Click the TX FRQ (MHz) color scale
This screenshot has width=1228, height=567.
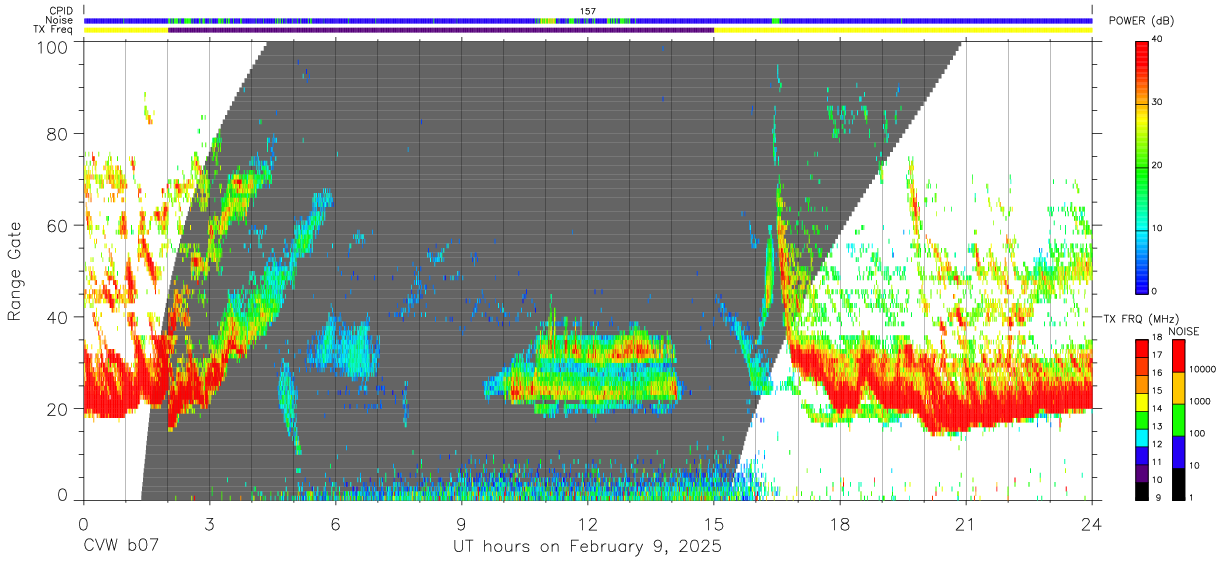pos(1142,419)
